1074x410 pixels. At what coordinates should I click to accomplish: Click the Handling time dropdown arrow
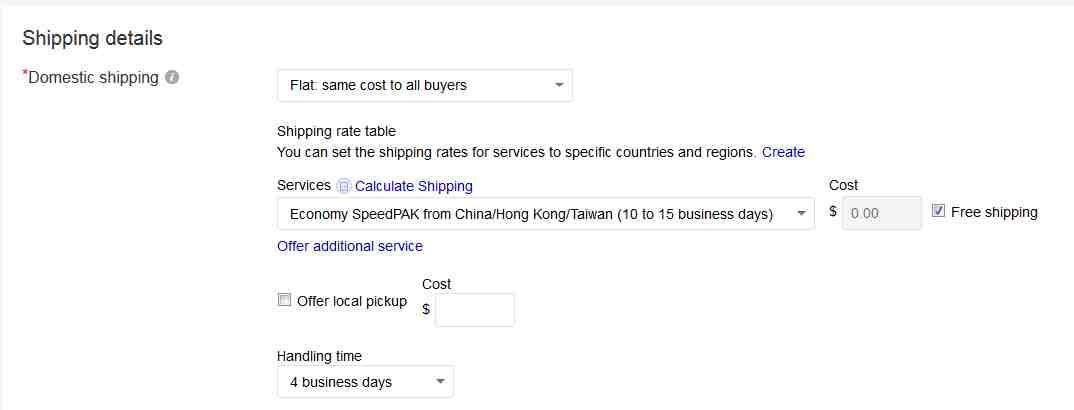[x=440, y=382]
